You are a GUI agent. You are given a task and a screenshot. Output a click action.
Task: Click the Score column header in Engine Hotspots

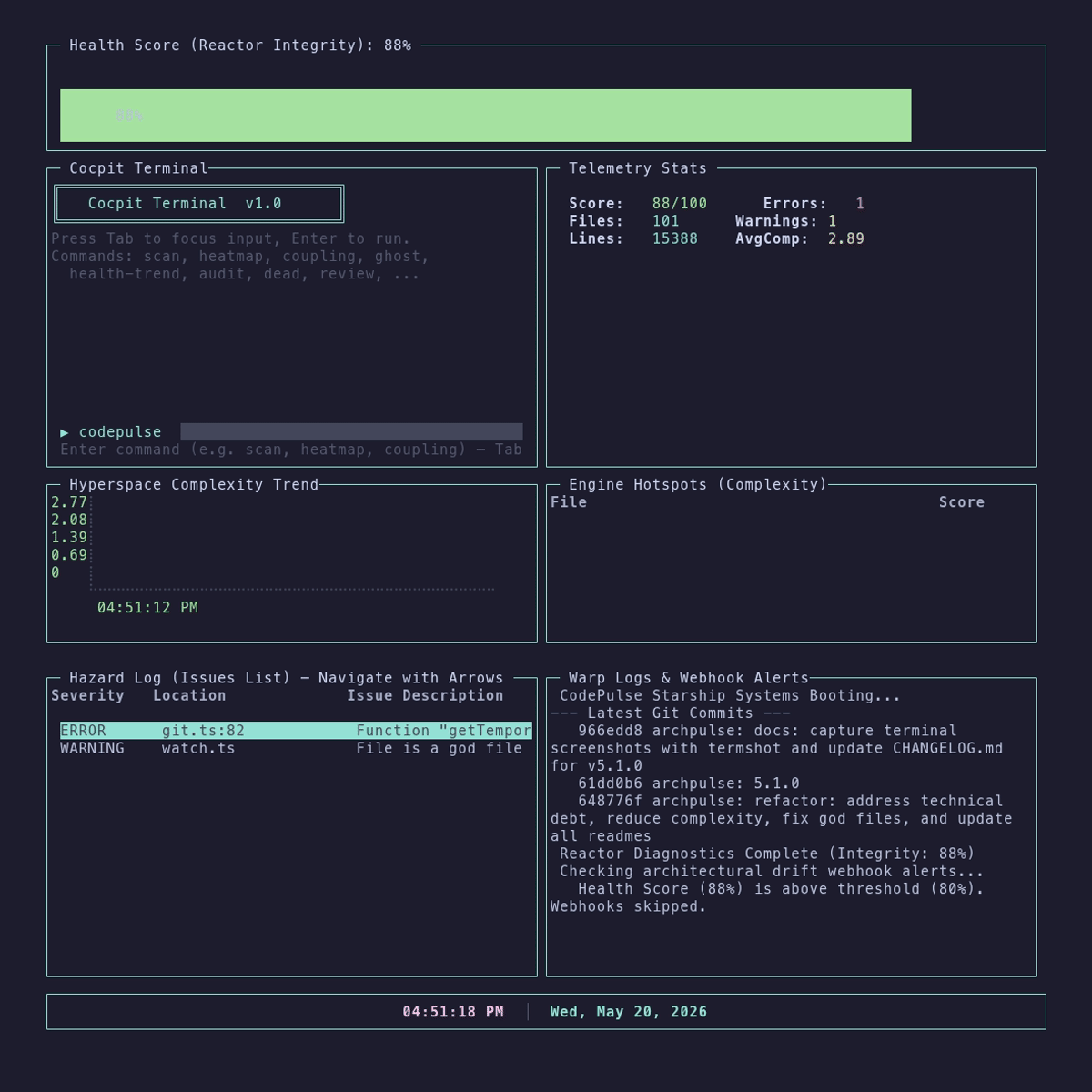pyautogui.click(x=962, y=502)
